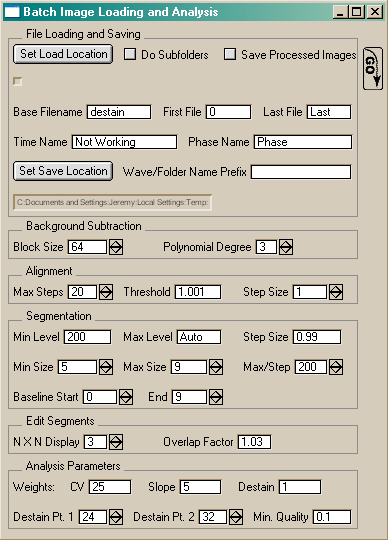
Task: Click the Polynomial Degree value field
Action: tap(266, 247)
